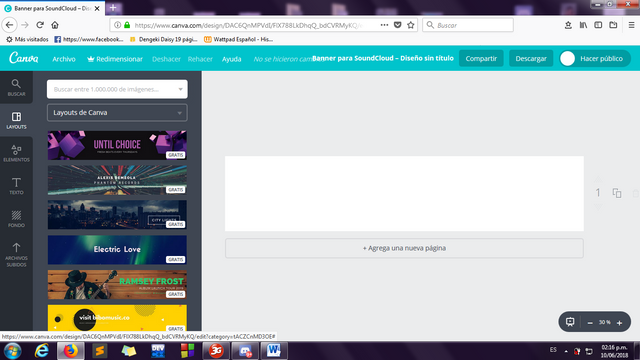Open Archivos subidos uploads panel

click(16, 254)
